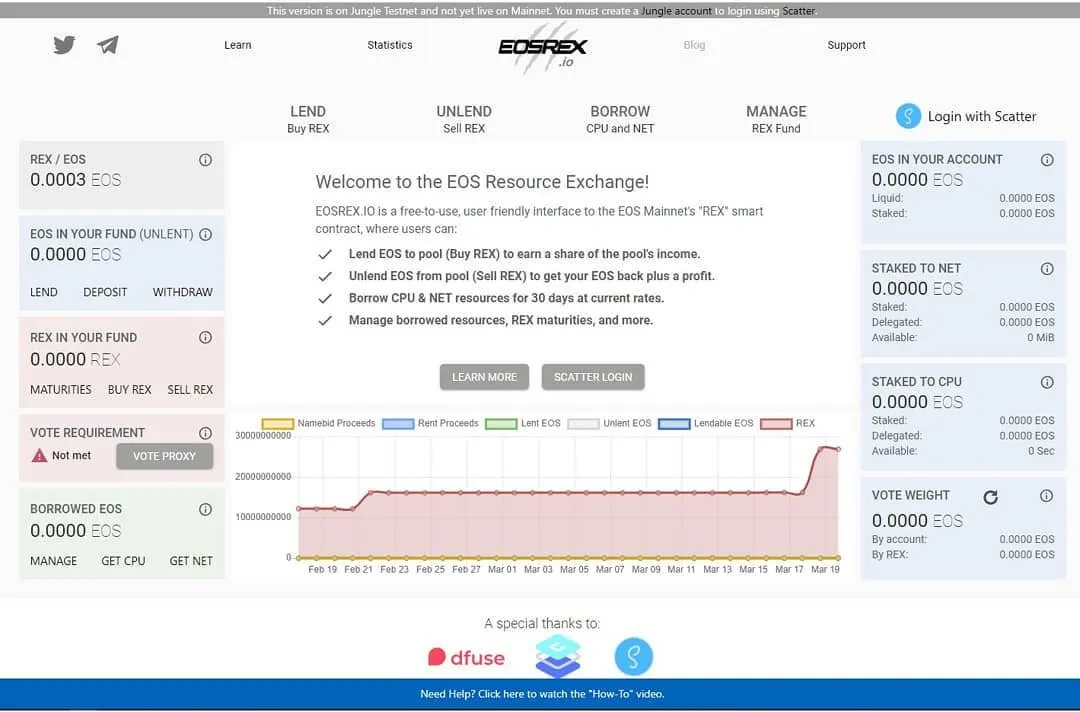Show info for REX in your fund card
This screenshot has height=712, width=1080.
point(205,337)
